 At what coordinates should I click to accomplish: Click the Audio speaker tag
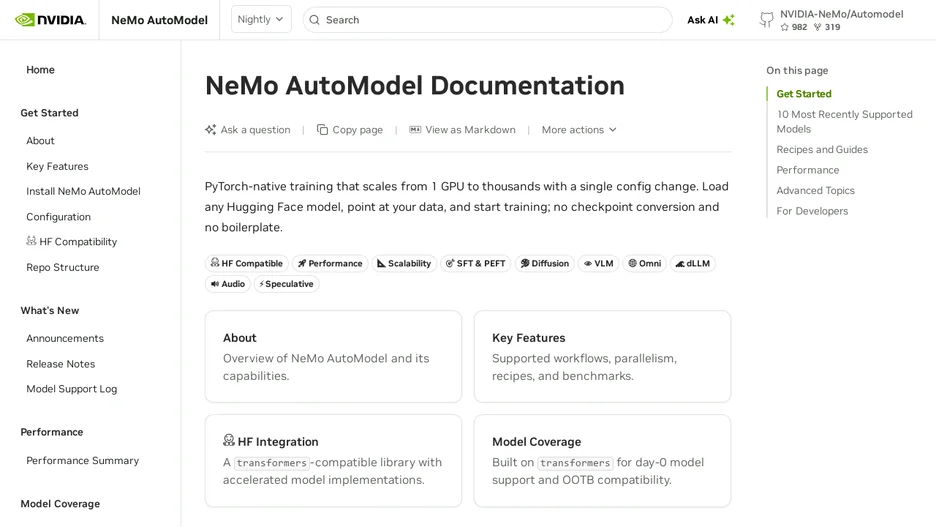228,283
